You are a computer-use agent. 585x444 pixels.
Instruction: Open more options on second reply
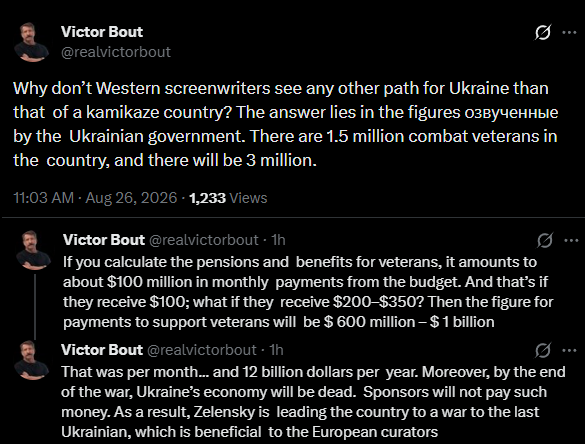coord(569,350)
